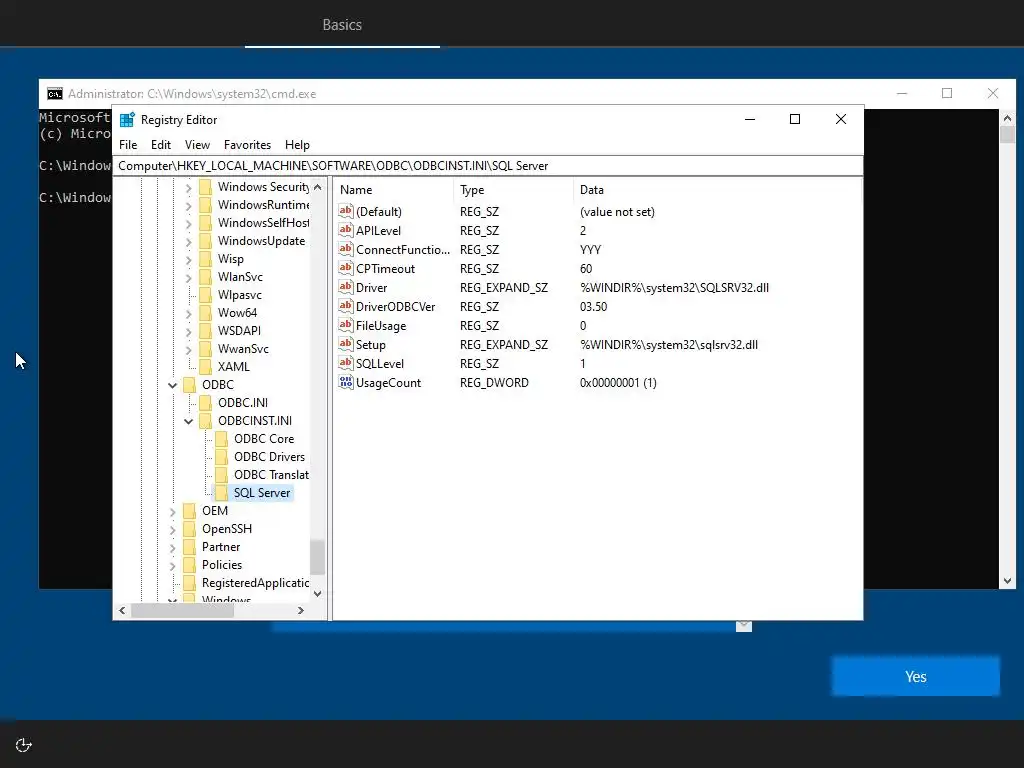Expand the Partner tree node
The width and height of the screenshot is (1024, 768).
coord(172,547)
